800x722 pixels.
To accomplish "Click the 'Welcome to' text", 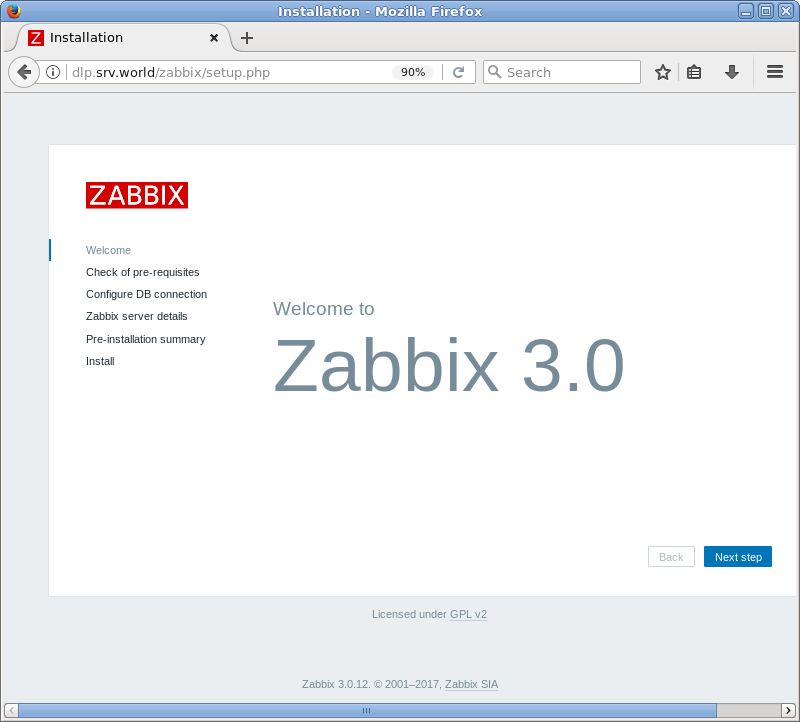I will pos(323,309).
